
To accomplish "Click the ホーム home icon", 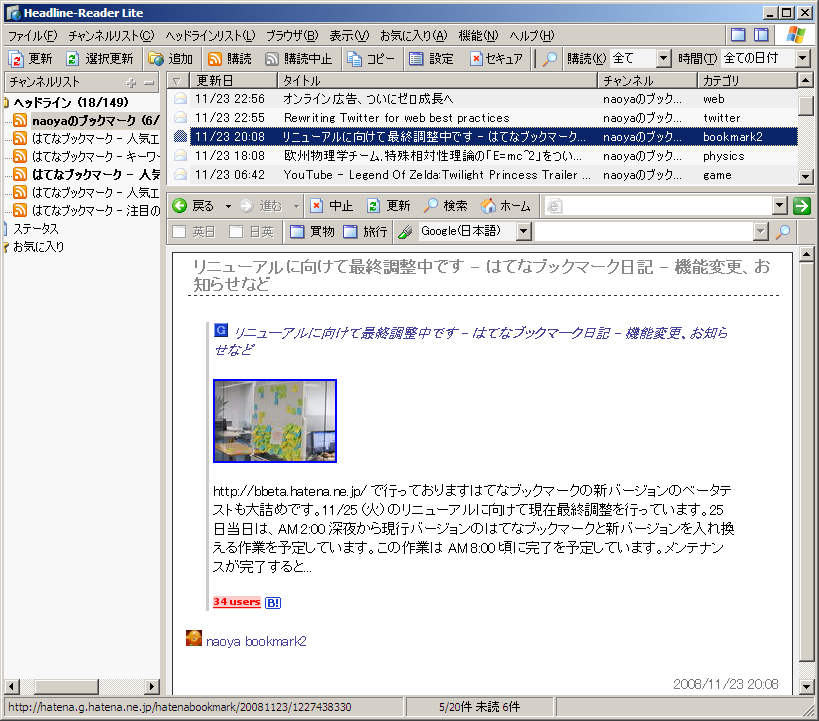I will coord(488,206).
